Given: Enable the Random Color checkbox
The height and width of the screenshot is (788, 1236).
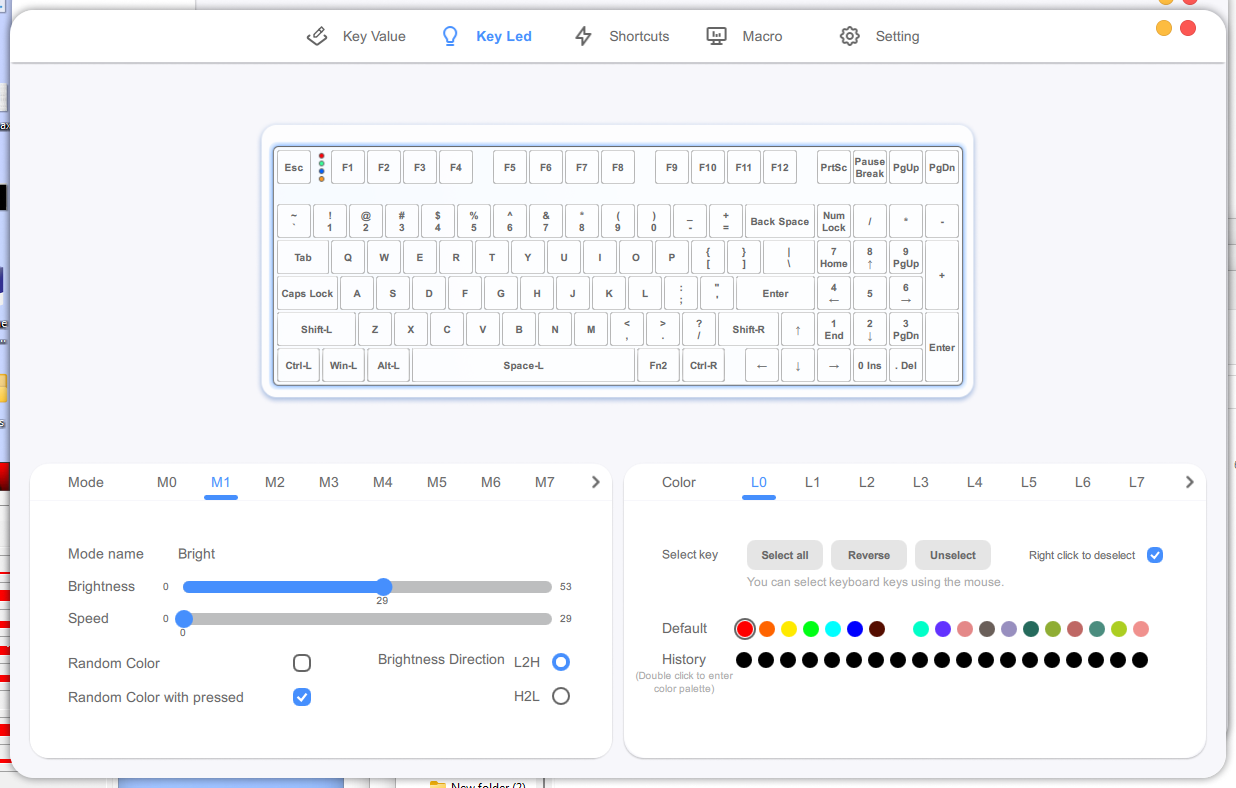Looking at the screenshot, I should tap(302, 663).
